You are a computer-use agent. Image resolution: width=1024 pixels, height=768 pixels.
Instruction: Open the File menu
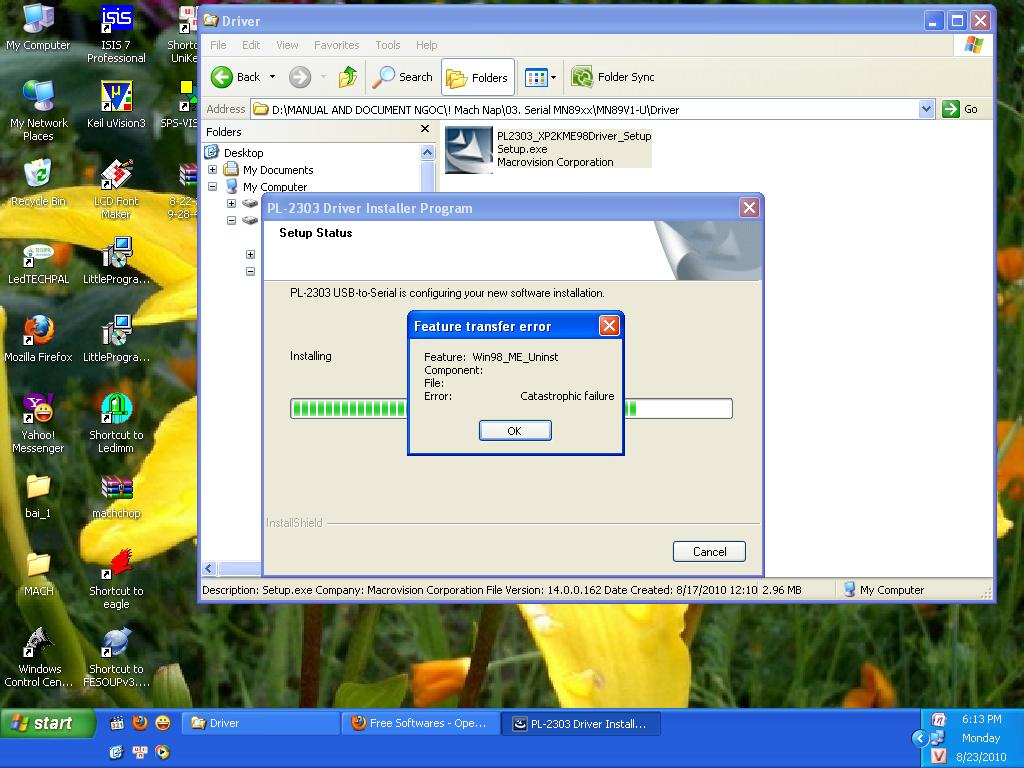pyautogui.click(x=218, y=45)
